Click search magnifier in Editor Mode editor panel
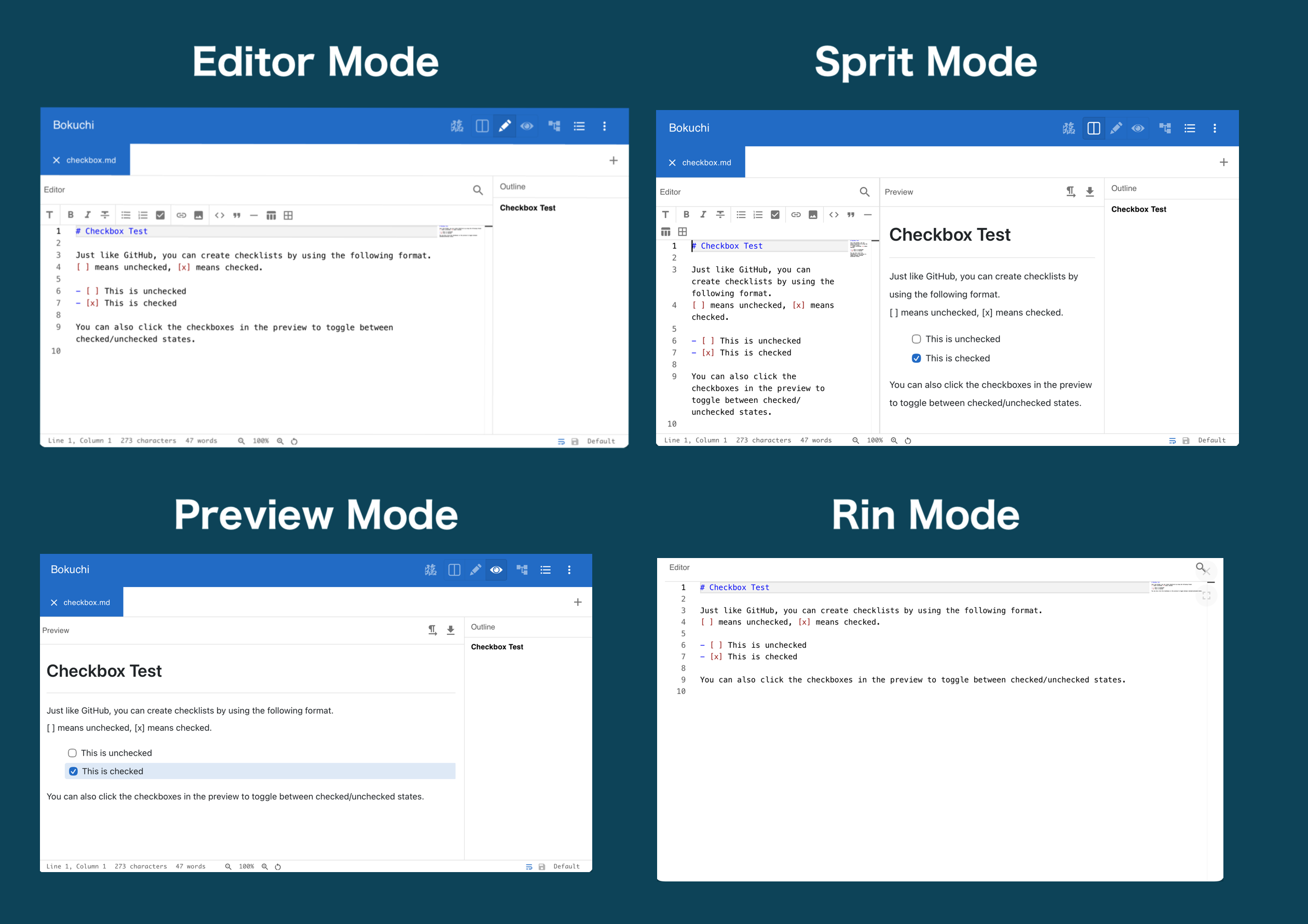1308x924 pixels. coord(478,189)
